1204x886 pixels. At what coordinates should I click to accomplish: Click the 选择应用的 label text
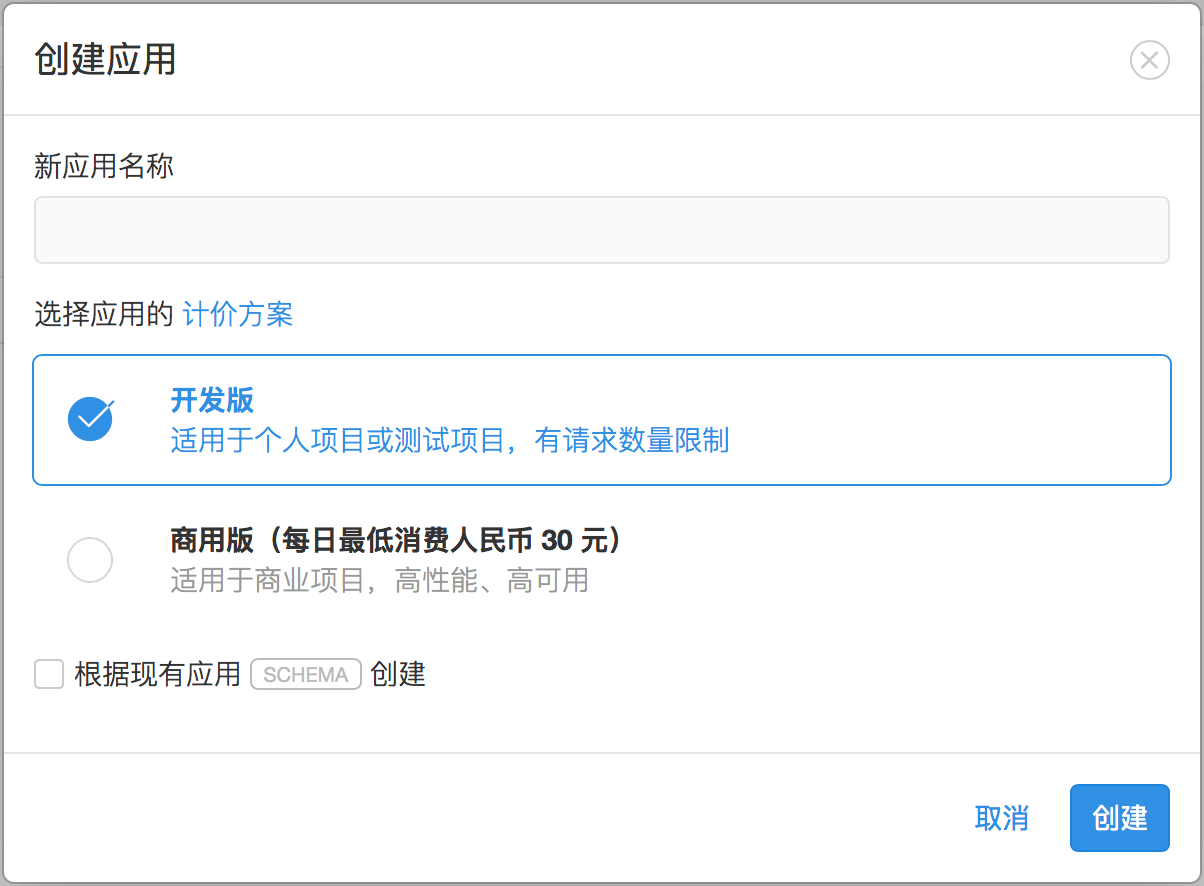(x=104, y=315)
